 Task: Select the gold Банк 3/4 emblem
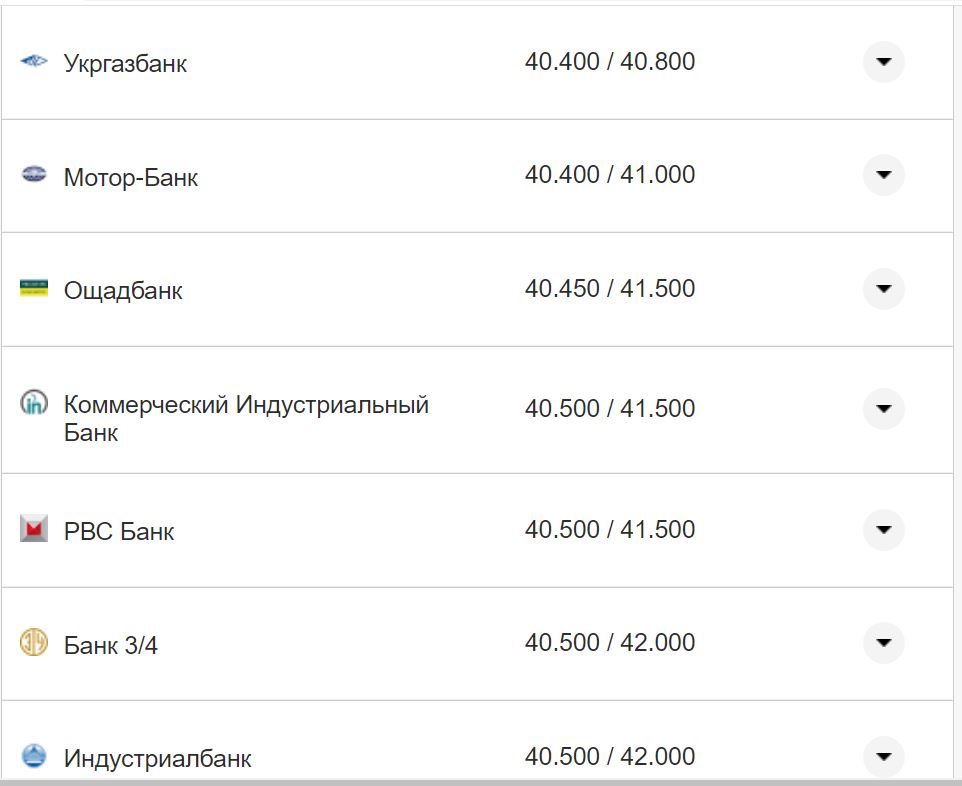(34, 643)
